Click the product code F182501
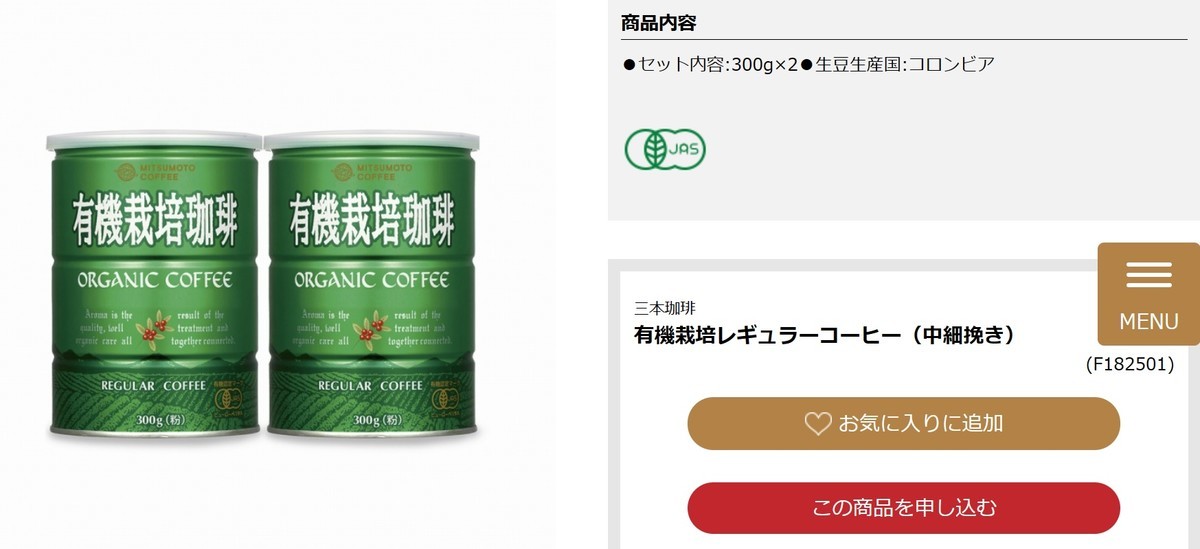Image resolution: width=1200 pixels, height=549 pixels. (x=1130, y=365)
